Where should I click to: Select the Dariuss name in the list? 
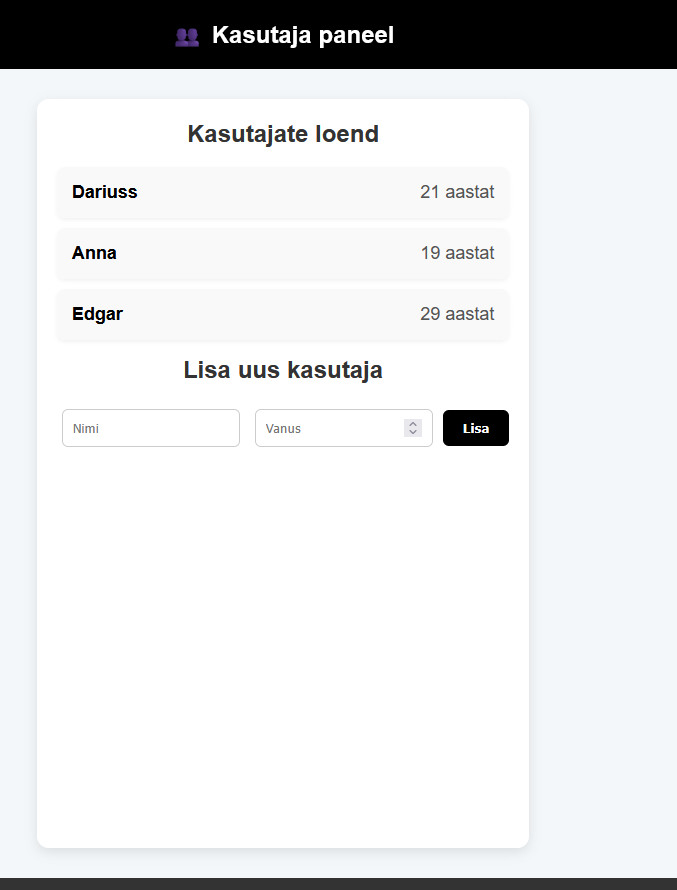pos(105,192)
